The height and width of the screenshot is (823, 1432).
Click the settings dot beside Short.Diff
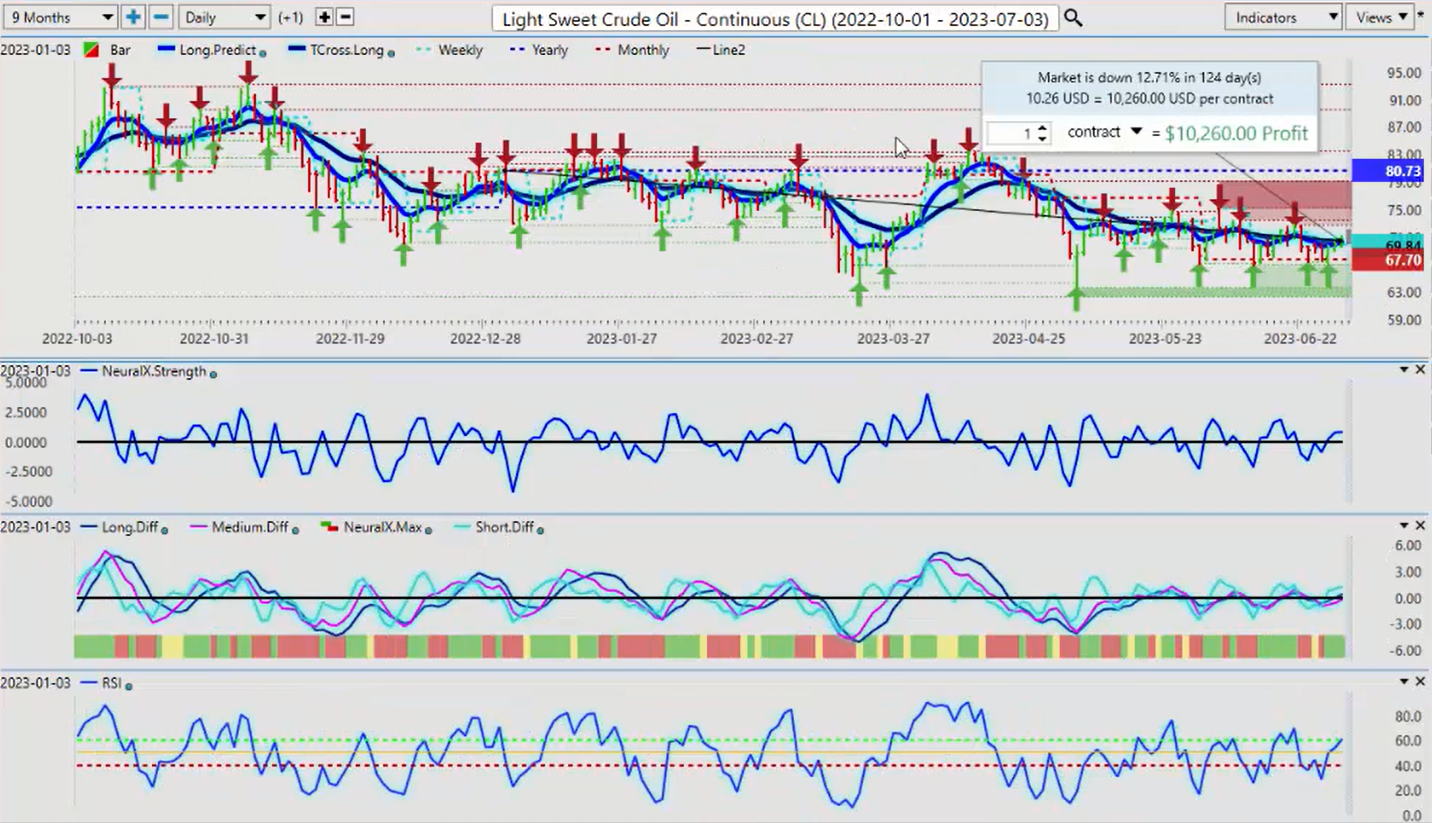[540, 529]
